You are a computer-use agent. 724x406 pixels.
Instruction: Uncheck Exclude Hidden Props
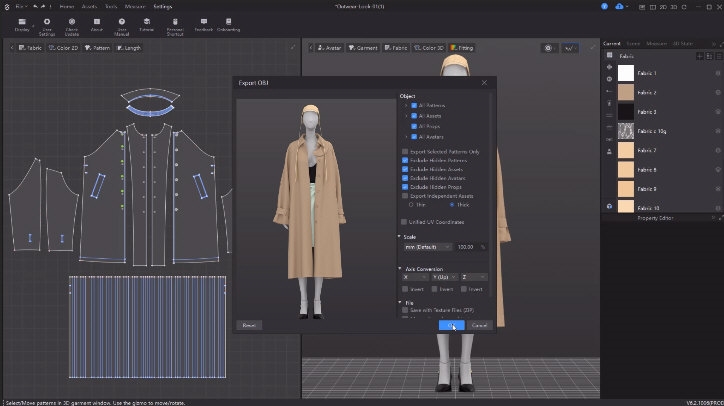click(405, 187)
